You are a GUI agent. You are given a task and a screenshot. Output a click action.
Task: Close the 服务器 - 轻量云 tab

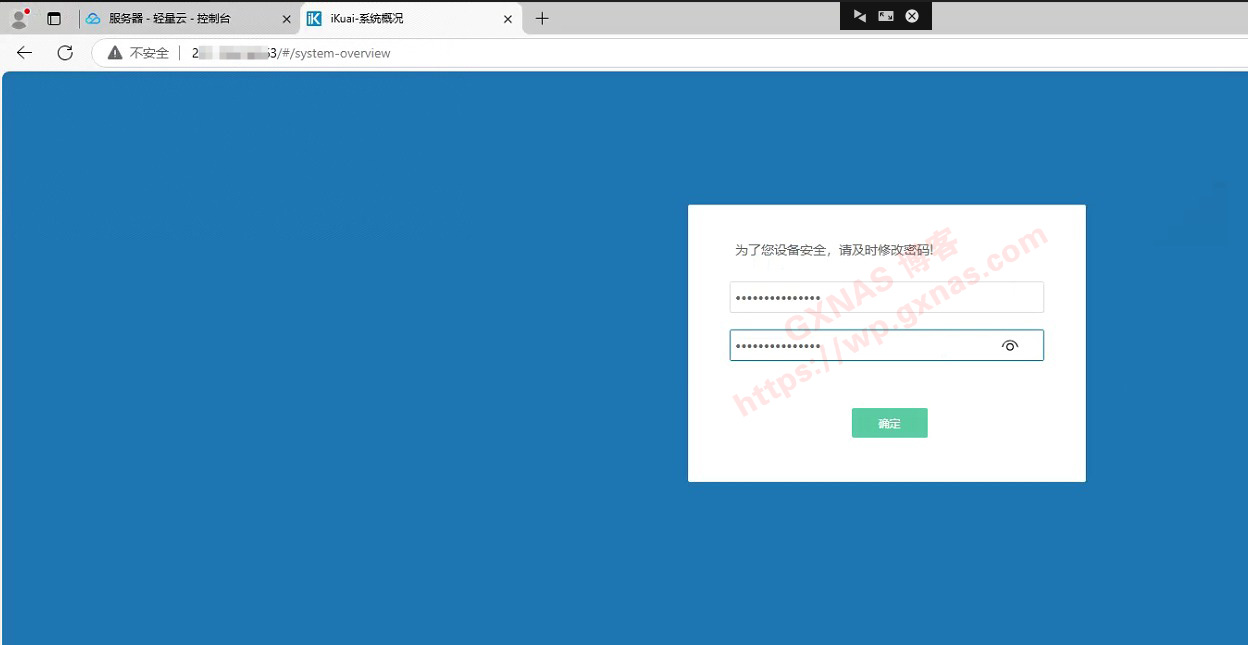click(287, 18)
